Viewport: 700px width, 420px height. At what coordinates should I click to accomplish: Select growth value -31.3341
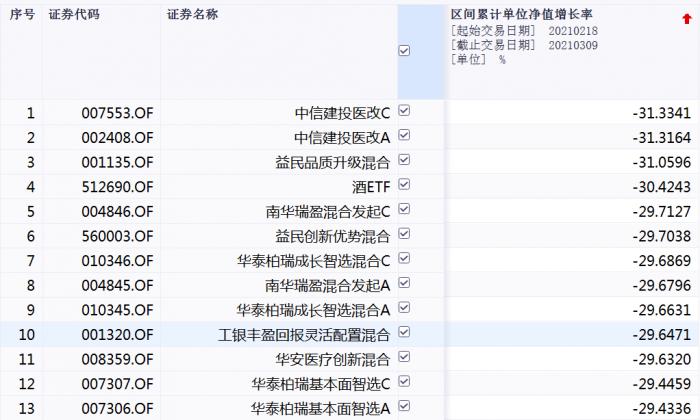point(662,113)
